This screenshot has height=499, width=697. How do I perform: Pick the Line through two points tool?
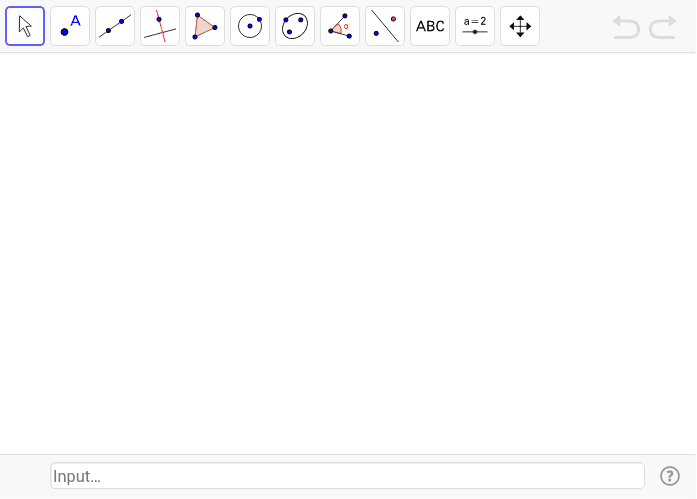click(x=115, y=26)
